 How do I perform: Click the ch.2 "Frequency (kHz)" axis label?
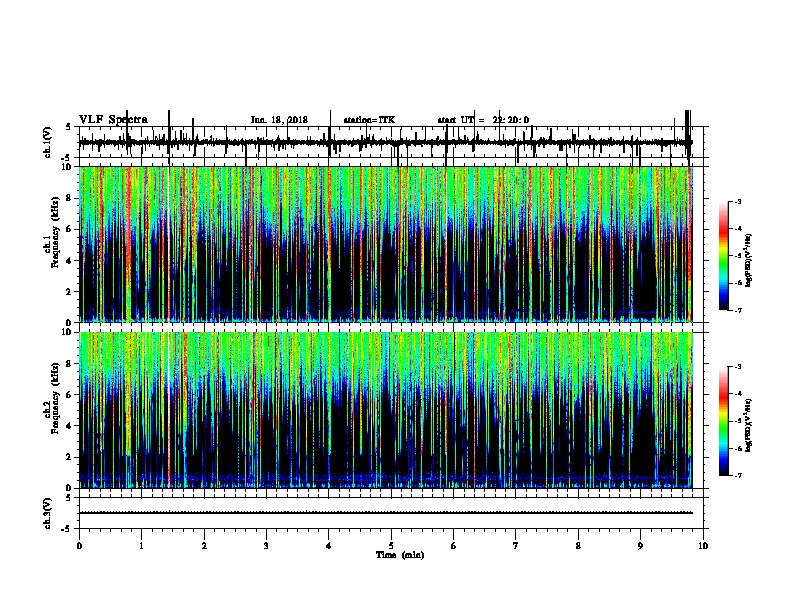(53, 398)
